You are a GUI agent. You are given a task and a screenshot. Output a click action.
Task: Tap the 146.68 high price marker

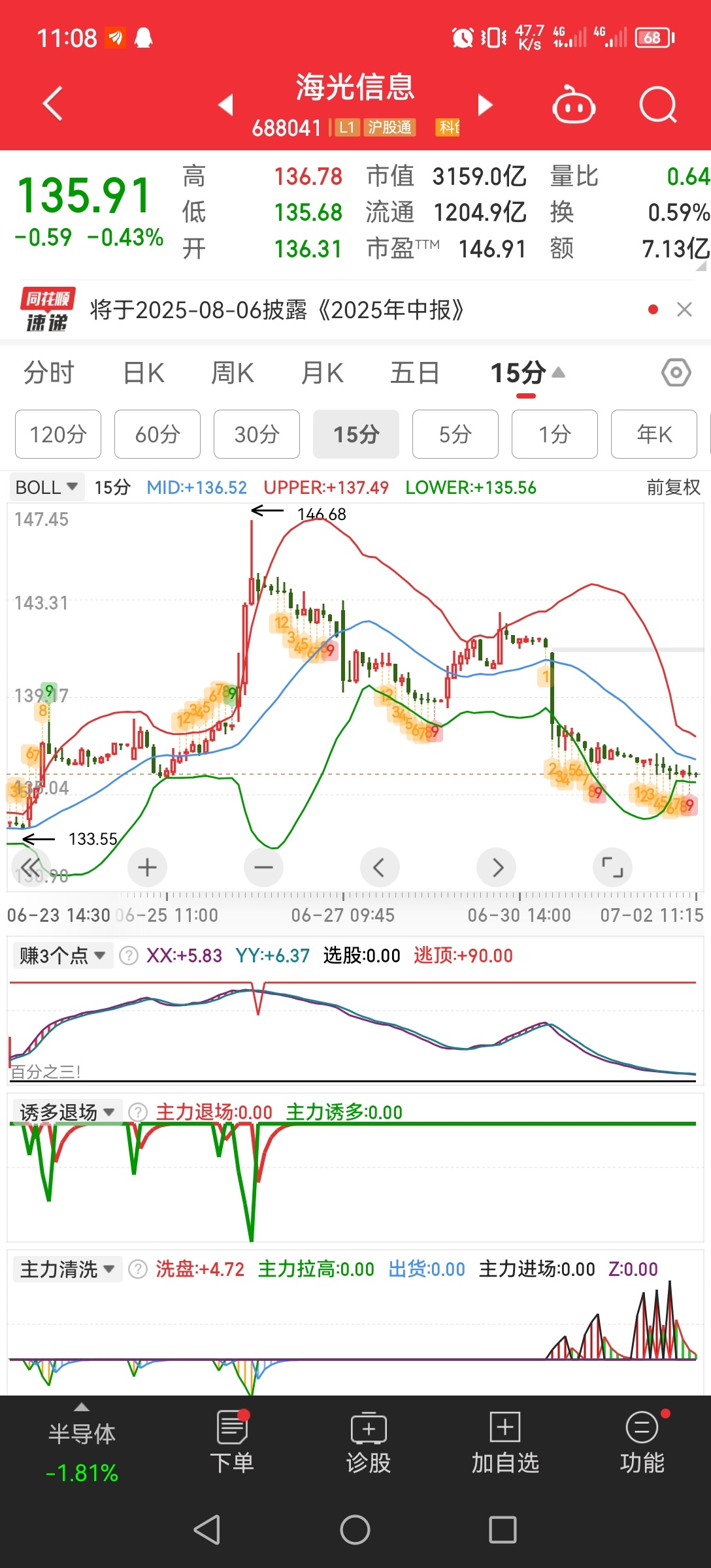pyautogui.click(x=322, y=514)
